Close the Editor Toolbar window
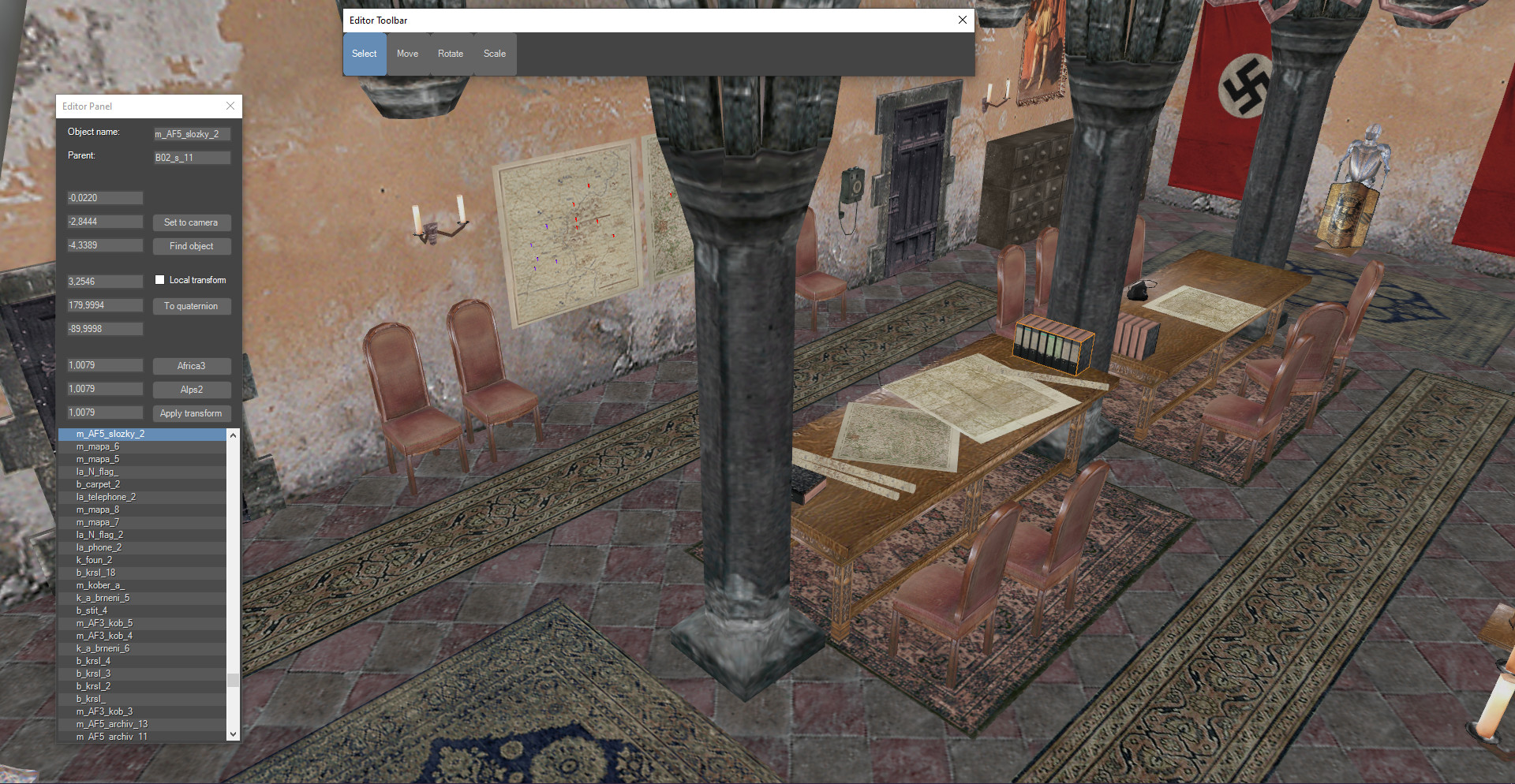Viewport: 1515px width, 784px height. [963, 20]
